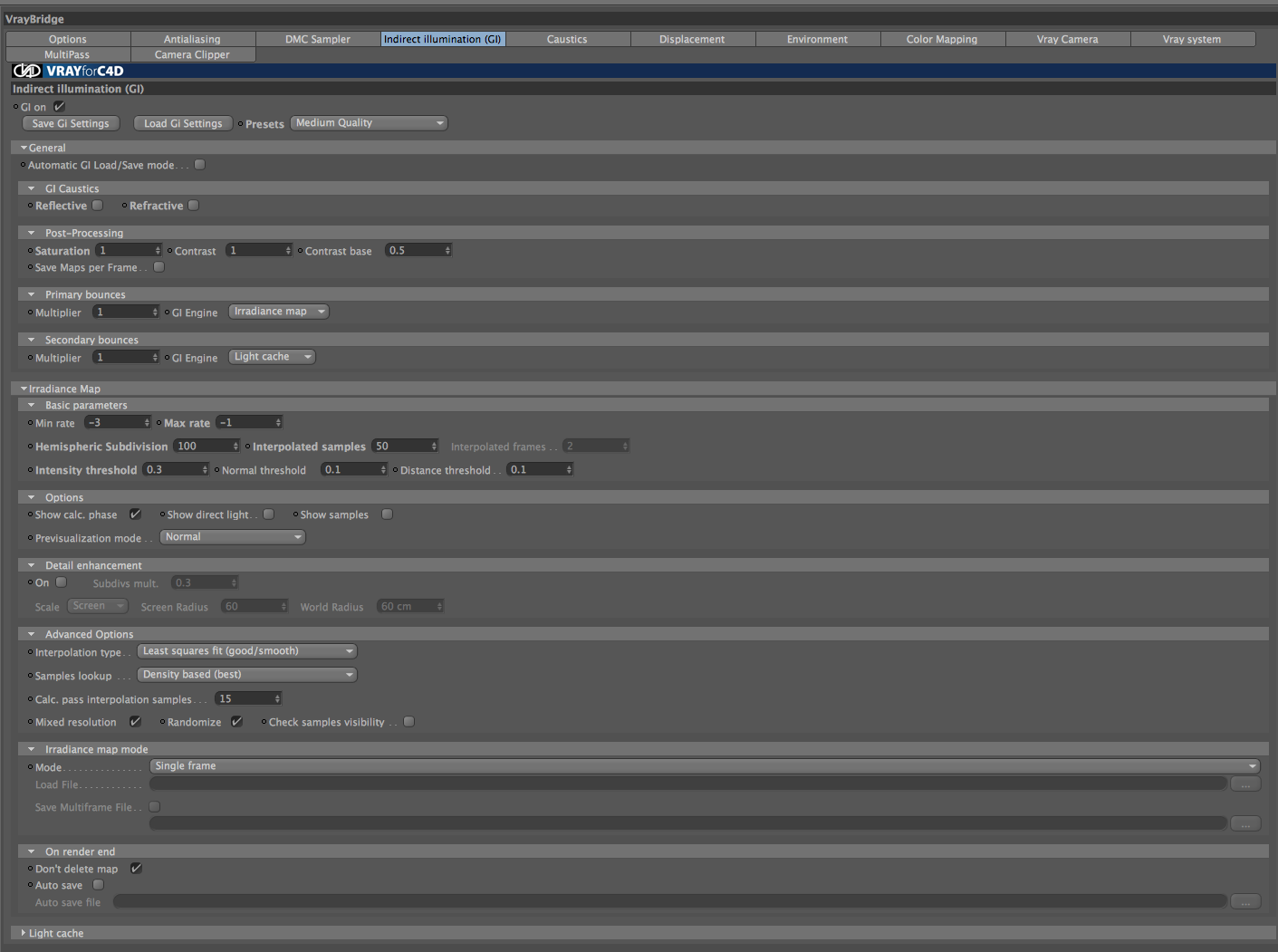Click the animation dot beside GI on
The image size is (1278, 952).
click(x=15, y=107)
